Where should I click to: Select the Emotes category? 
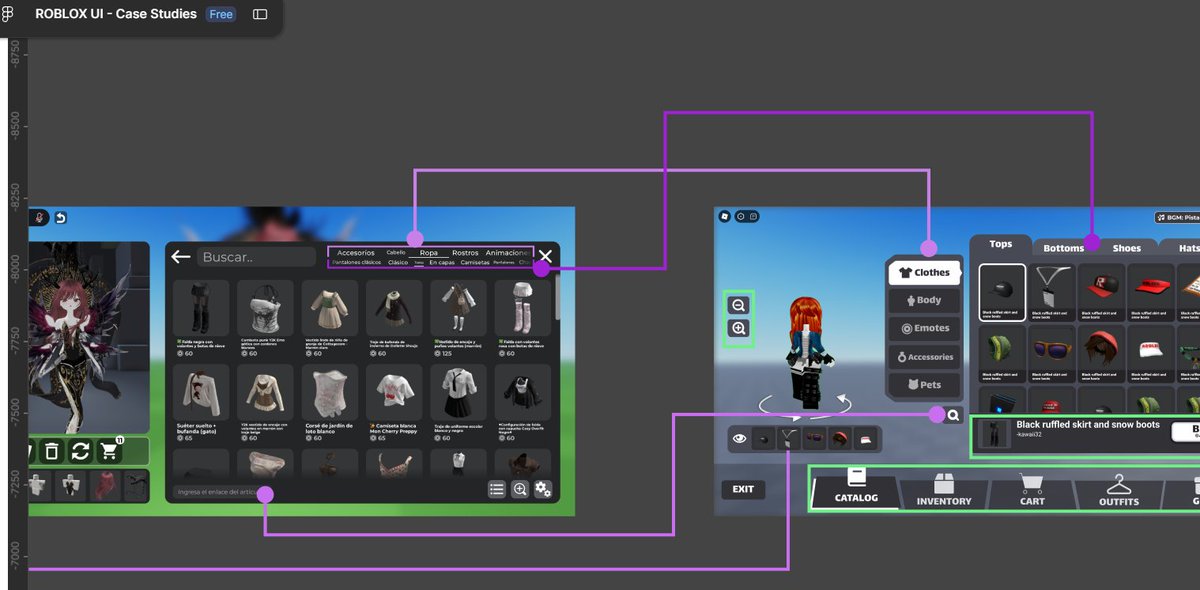(923, 328)
